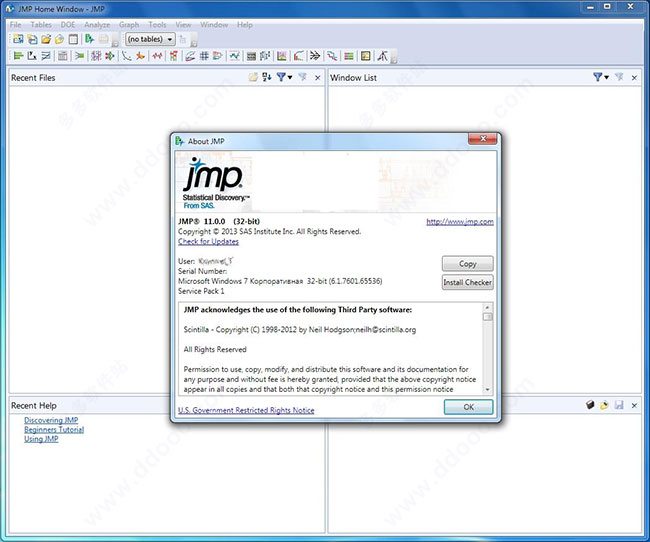Click the sort icon in Recent Files header

click(x=267, y=77)
